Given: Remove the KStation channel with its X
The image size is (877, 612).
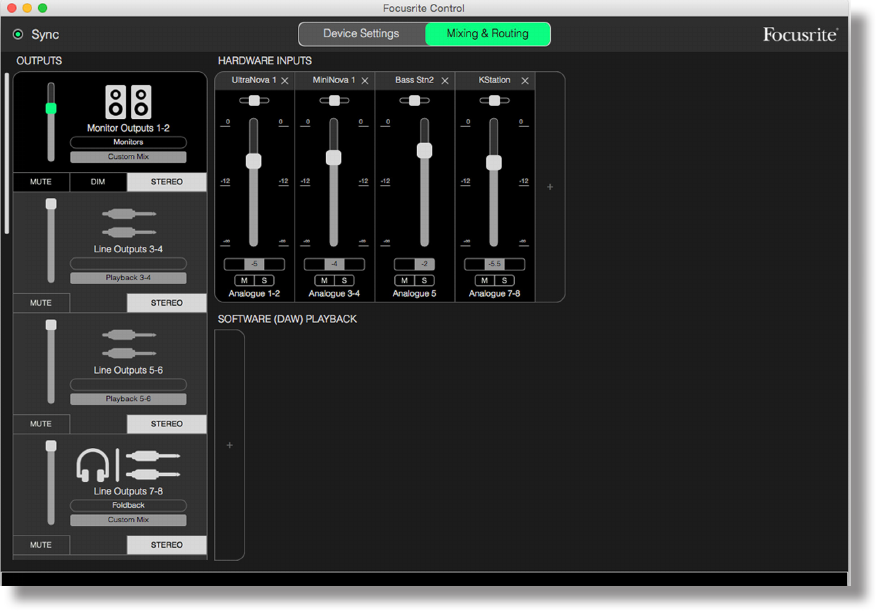Looking at the screenshot, I should 525,81.
